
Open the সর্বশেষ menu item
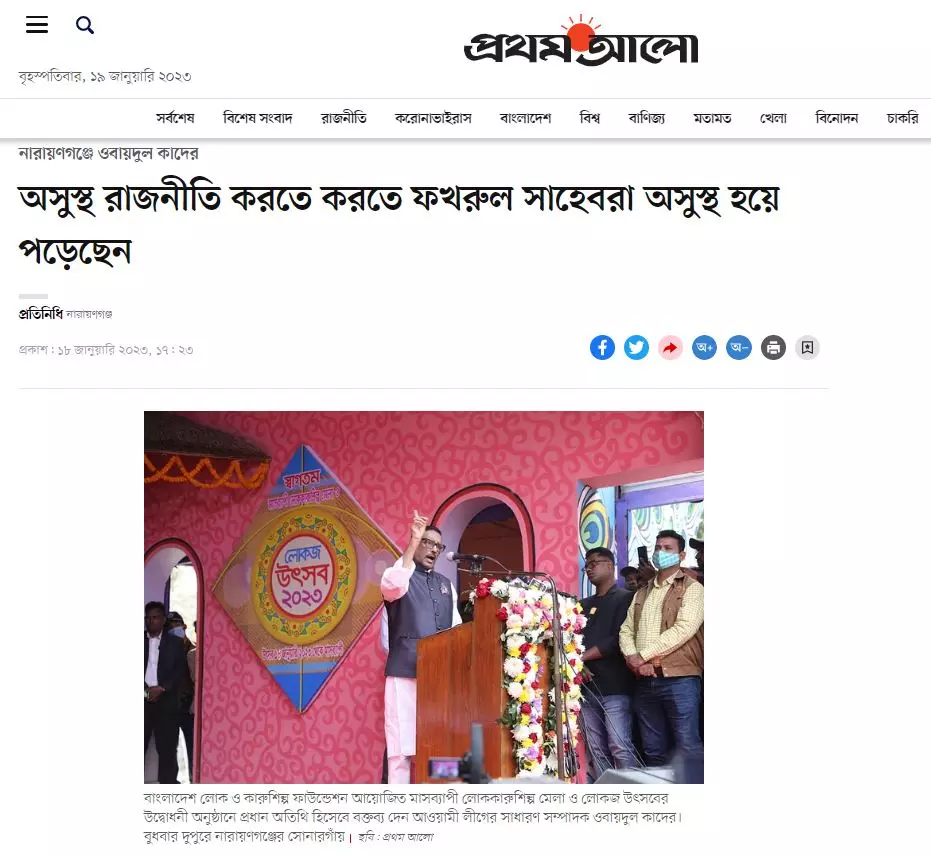pyautogui.click(x=175, y=118)
